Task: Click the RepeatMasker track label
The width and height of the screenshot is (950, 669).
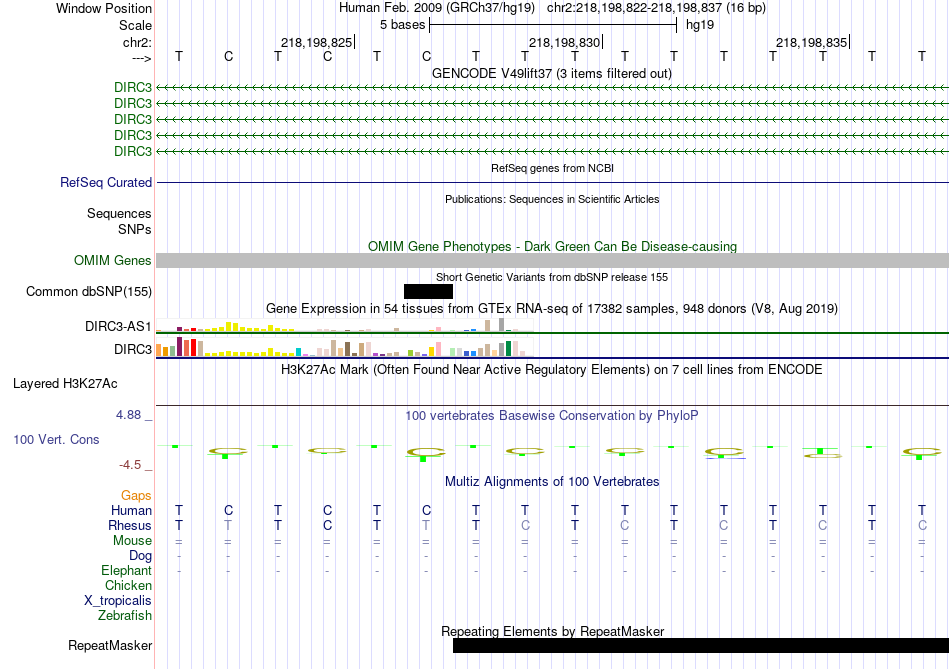Action: 110,646
